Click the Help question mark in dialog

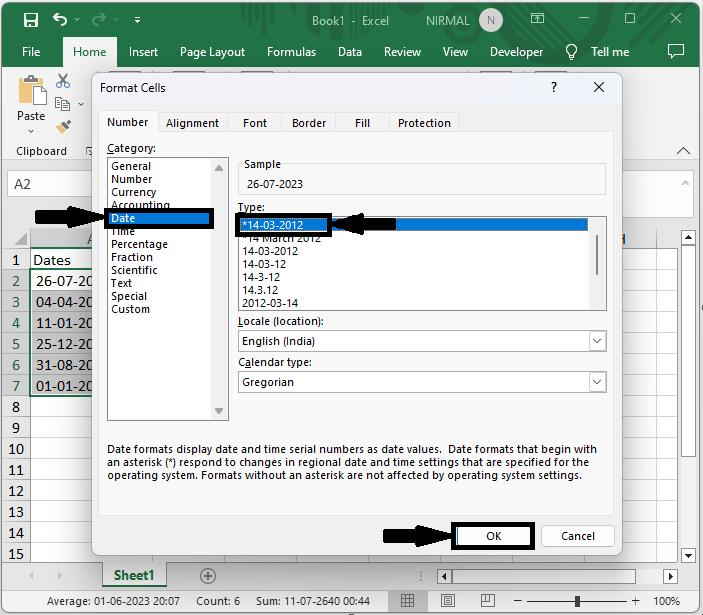pos(554,88)
